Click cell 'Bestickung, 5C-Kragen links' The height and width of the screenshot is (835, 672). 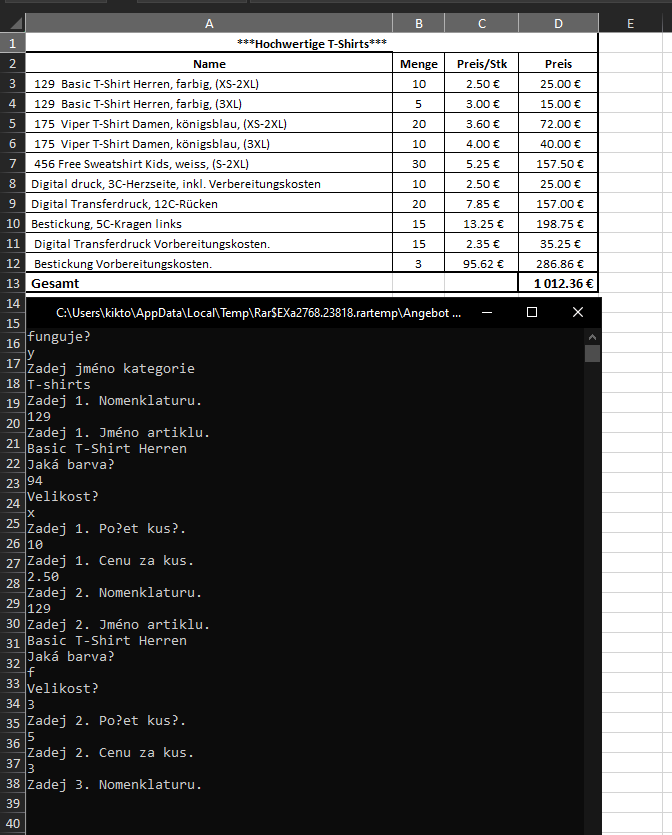coord(209,224)
